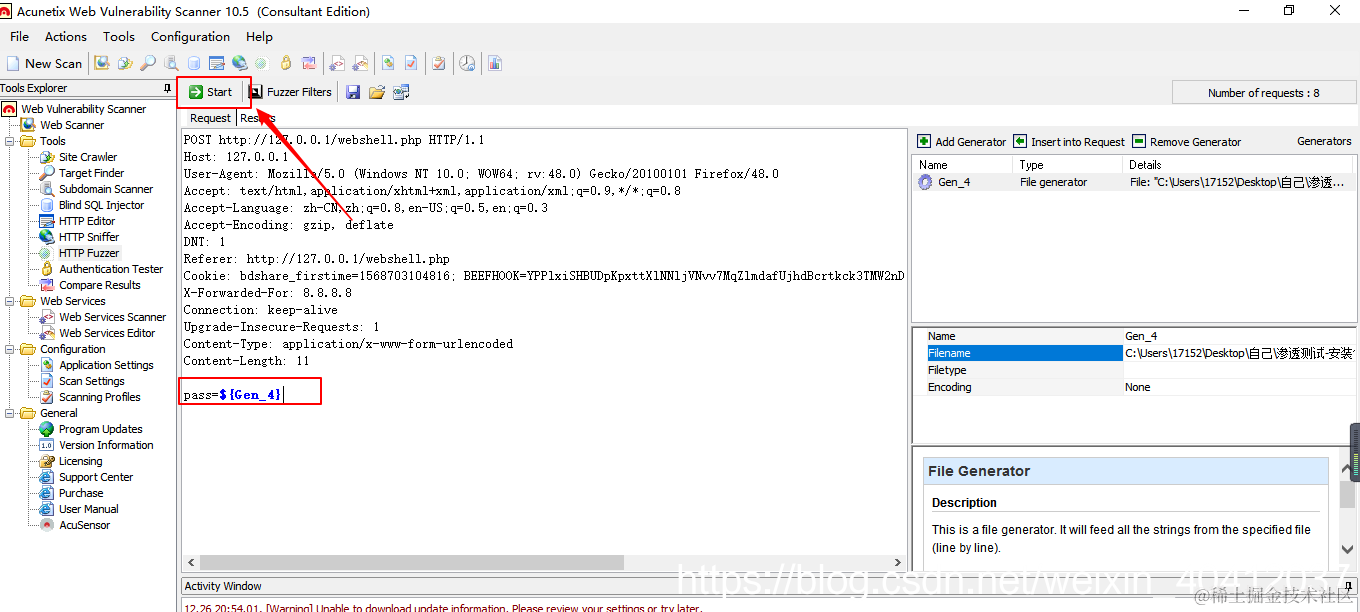Open the Scheduler clock icon in toolbar
1360x612 pixels.
tap(467, 63)
